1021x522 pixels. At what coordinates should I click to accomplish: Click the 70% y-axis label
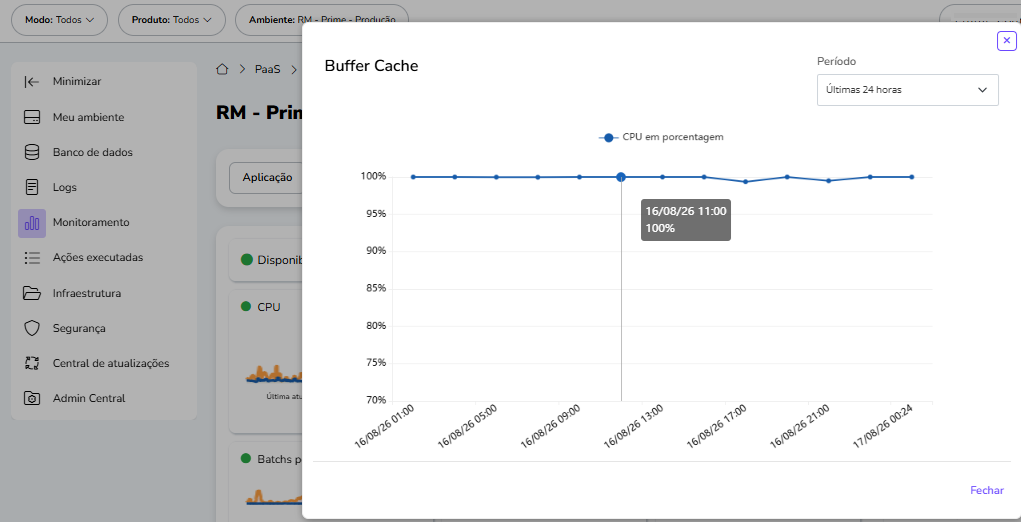376,400
